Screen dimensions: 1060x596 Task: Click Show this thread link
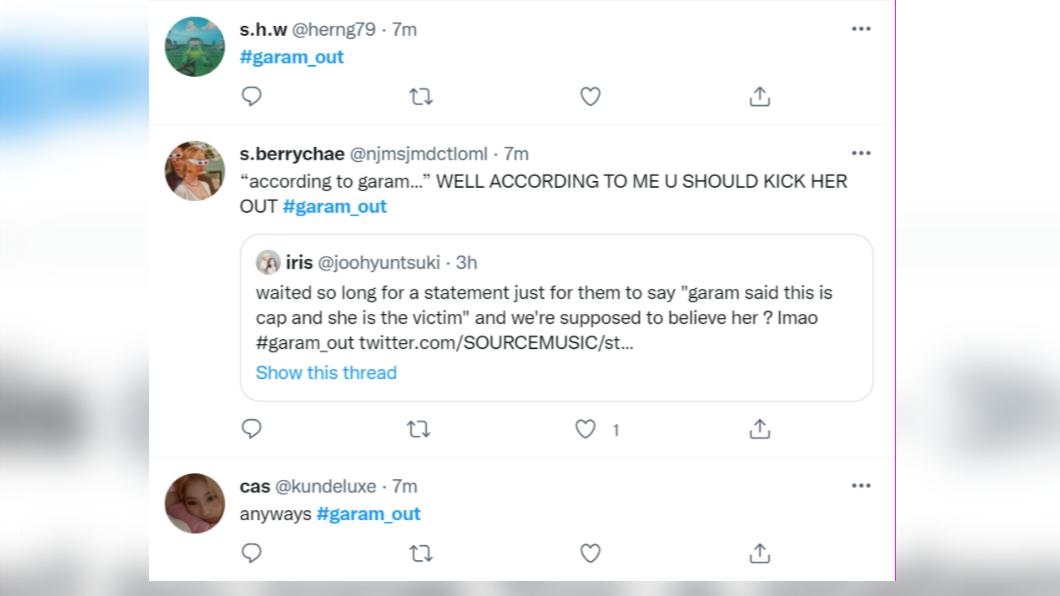tap(326, 373)
